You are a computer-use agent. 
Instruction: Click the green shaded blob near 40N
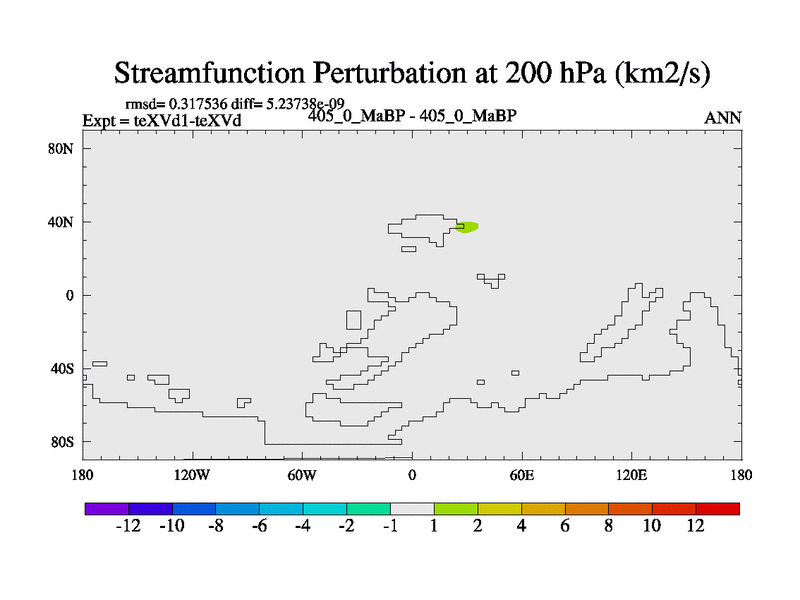tap(469, 227)
